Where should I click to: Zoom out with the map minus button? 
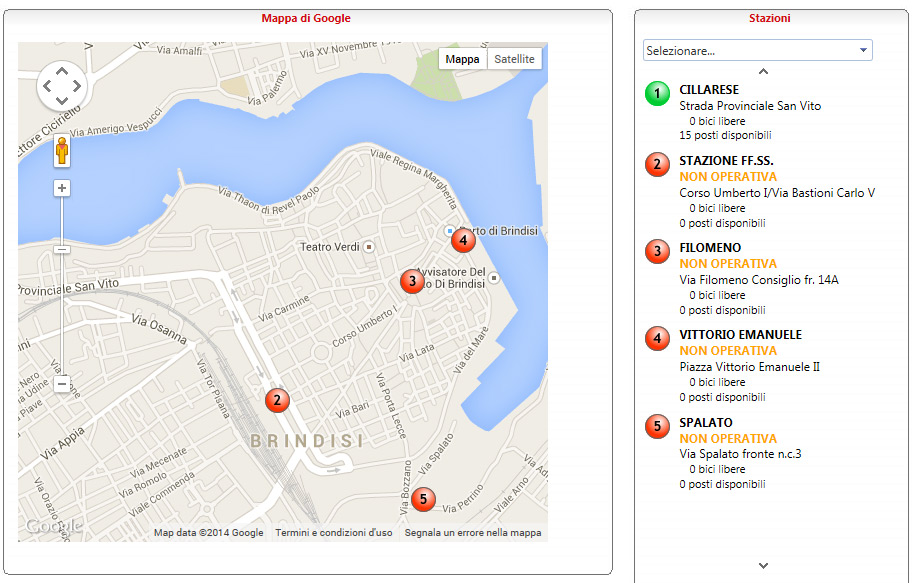(x=62, y=384)
